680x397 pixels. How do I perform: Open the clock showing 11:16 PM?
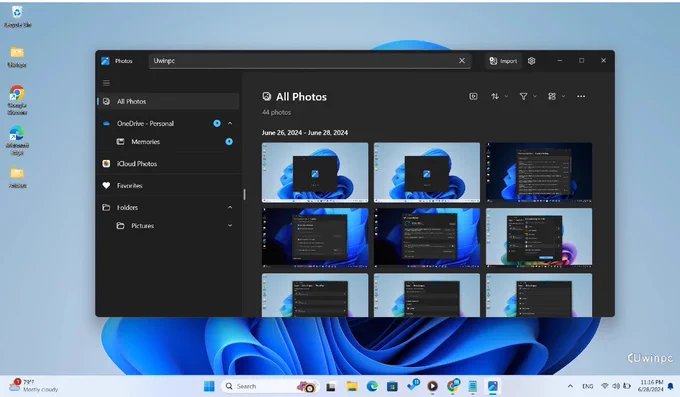tap(651, 386)
